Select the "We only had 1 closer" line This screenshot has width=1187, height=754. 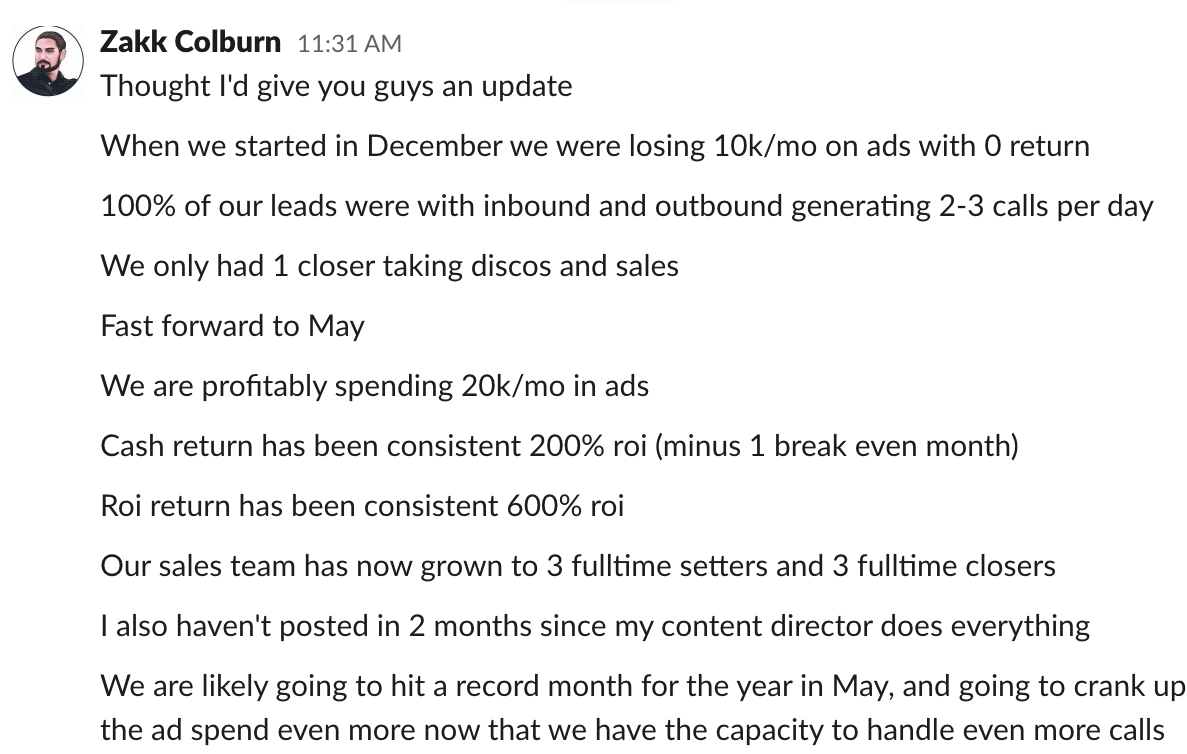(x=389, y=266)
